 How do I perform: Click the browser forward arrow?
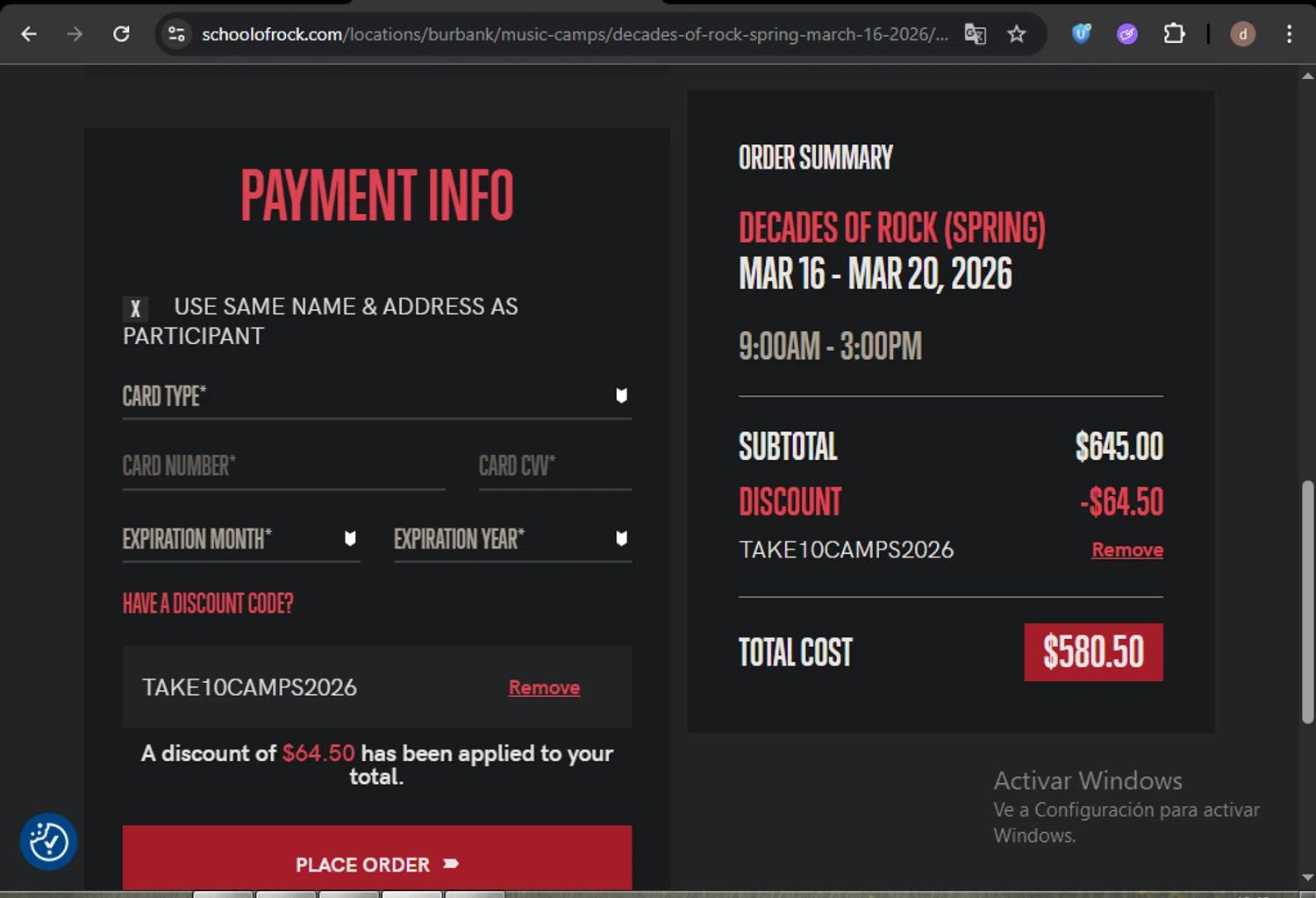(x=75, y=34)
